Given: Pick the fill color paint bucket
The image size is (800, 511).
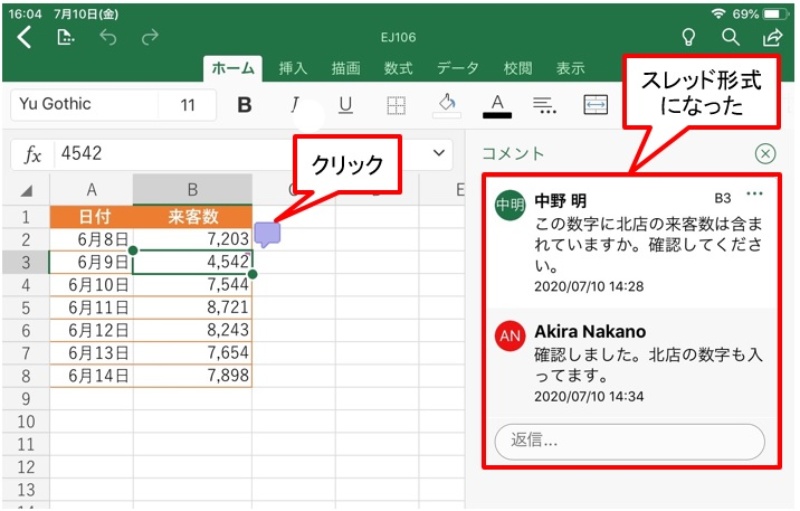Looking at the screenshot, I should [448, 104].
